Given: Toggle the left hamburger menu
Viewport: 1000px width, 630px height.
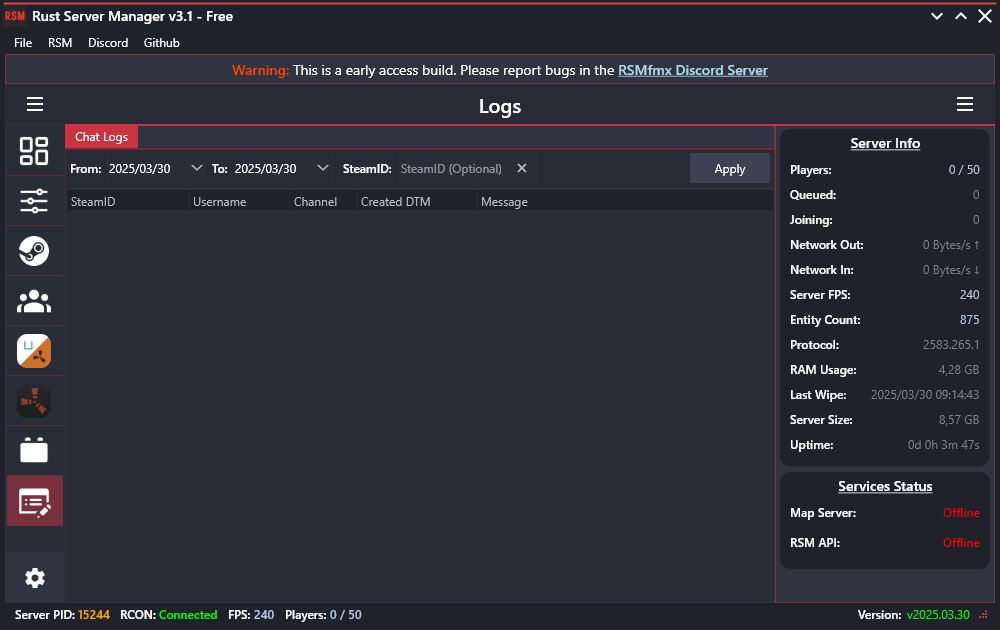Looking at the screenshot, I should [35, 105].
